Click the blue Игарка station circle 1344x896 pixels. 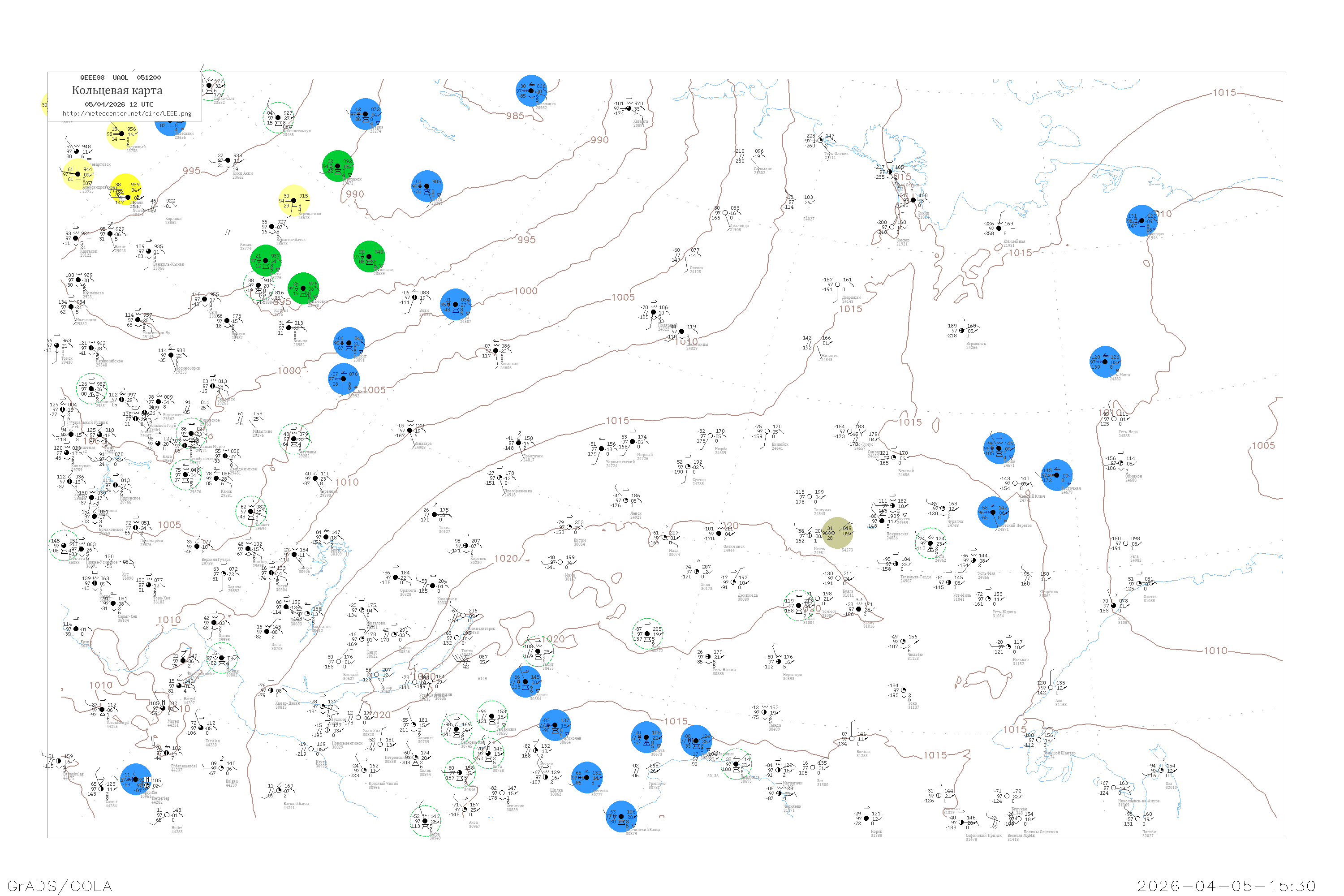(366, 114)
